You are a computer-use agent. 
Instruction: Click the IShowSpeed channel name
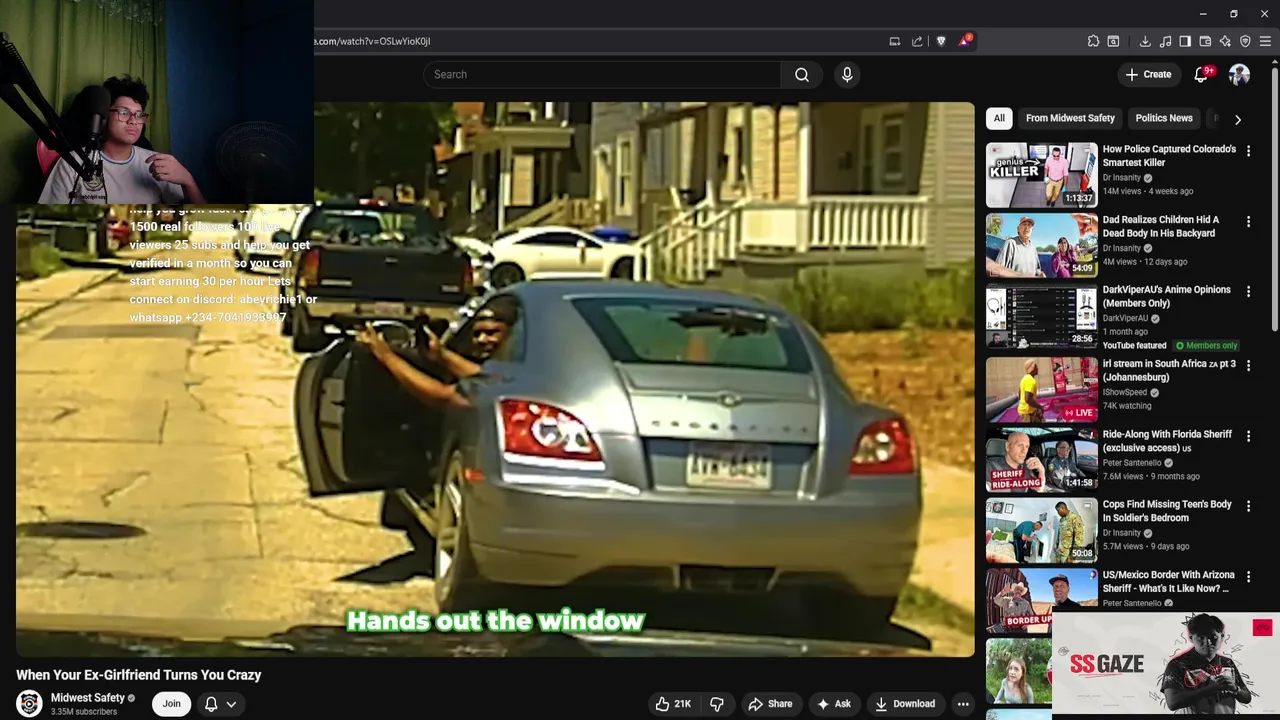click(1125, 392)
